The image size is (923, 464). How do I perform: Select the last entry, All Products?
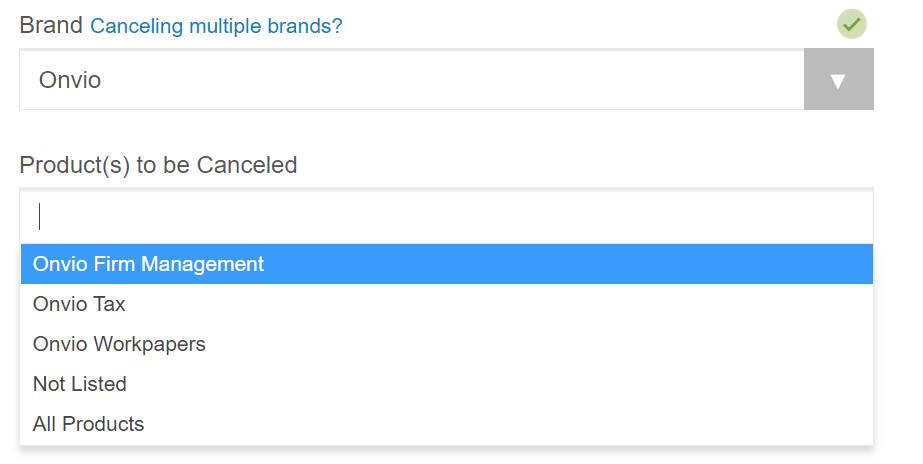(88, 424)
